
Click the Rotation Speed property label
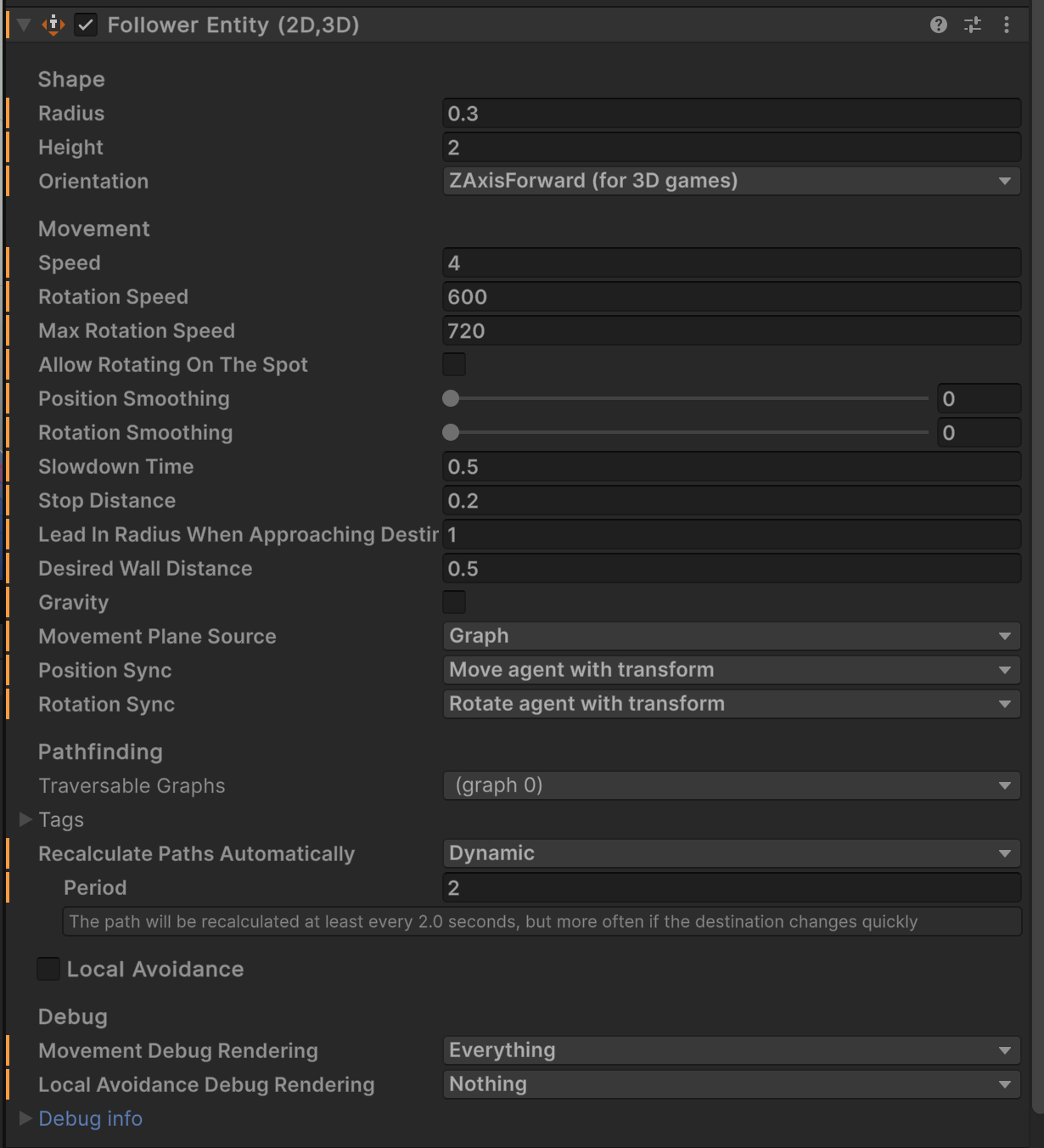coord(113,296)
